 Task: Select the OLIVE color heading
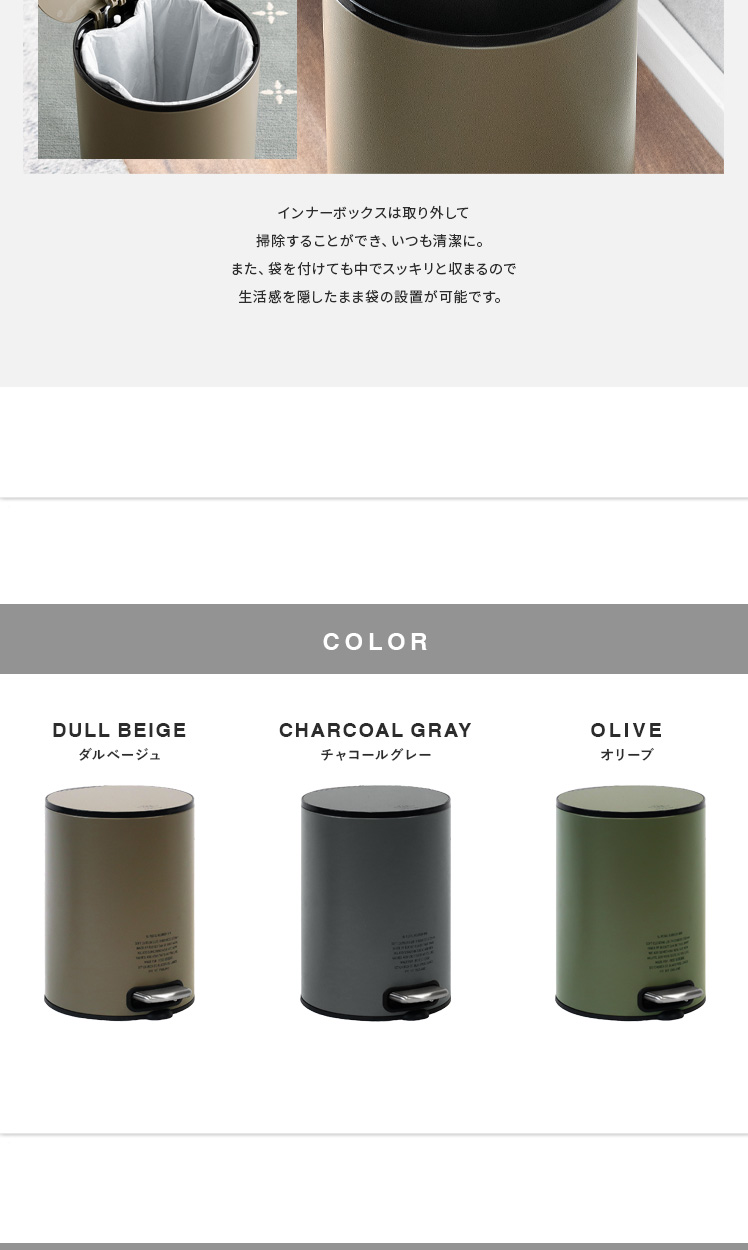coord(627,730)
